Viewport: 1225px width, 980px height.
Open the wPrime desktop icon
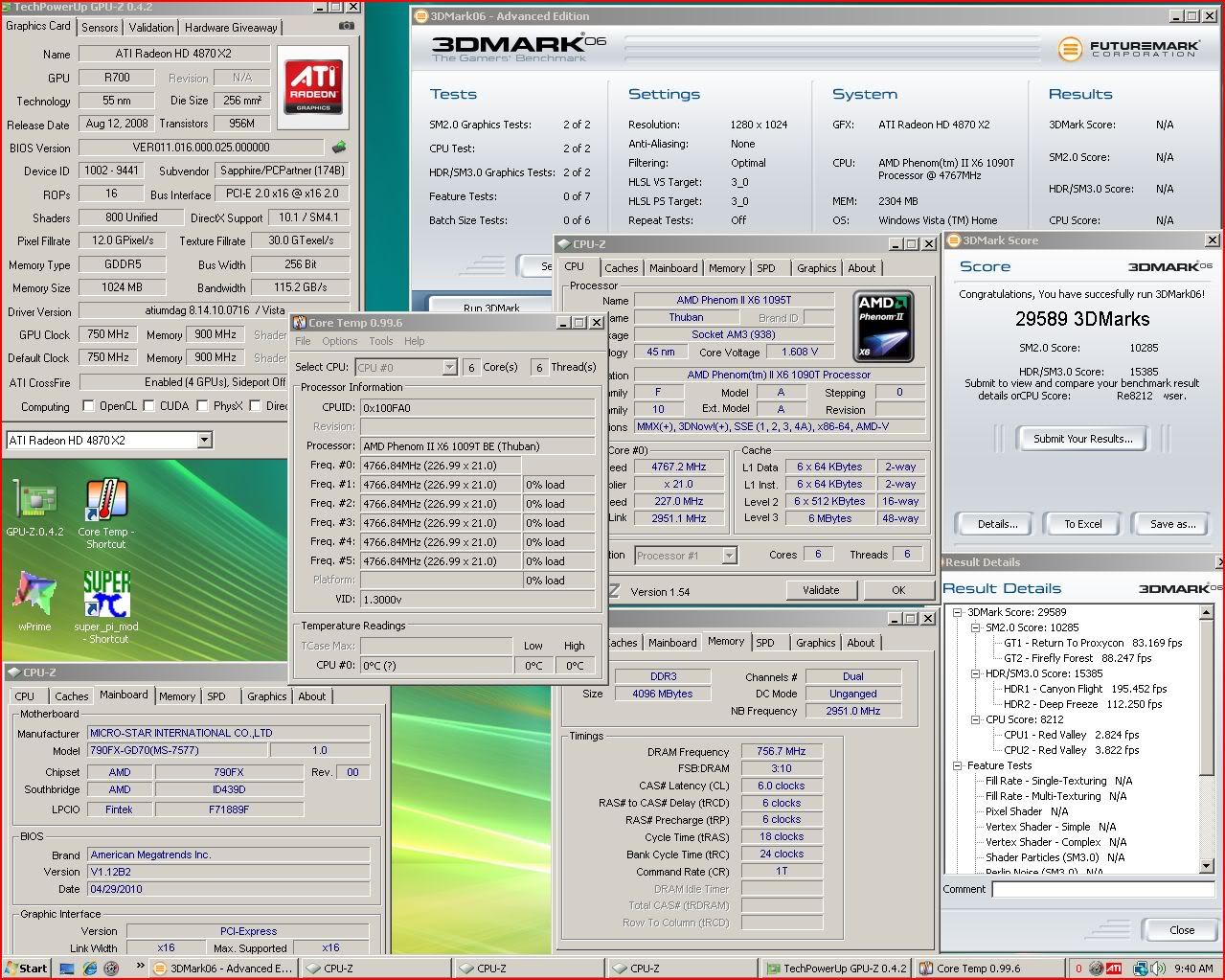coord(34,602)
